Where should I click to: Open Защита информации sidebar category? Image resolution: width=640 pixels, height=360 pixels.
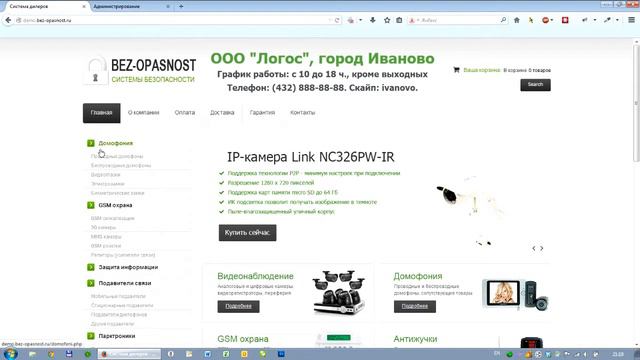click(x=128, y=267)
